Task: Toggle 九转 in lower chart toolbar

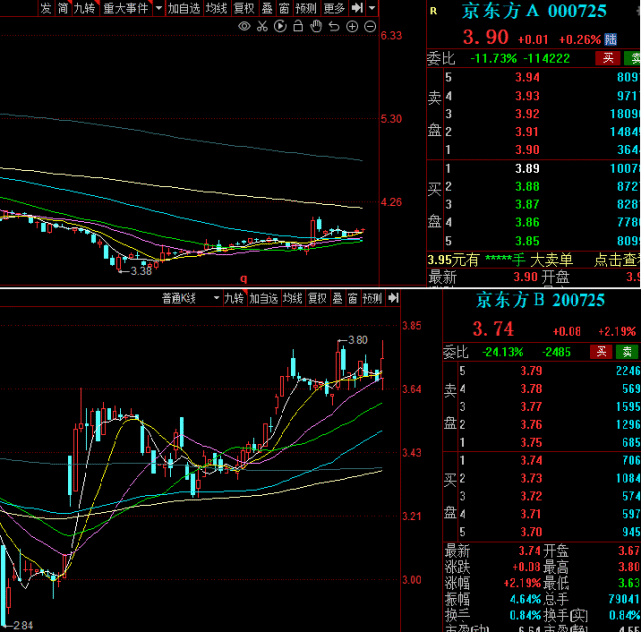Action: [x=235, y=298]
